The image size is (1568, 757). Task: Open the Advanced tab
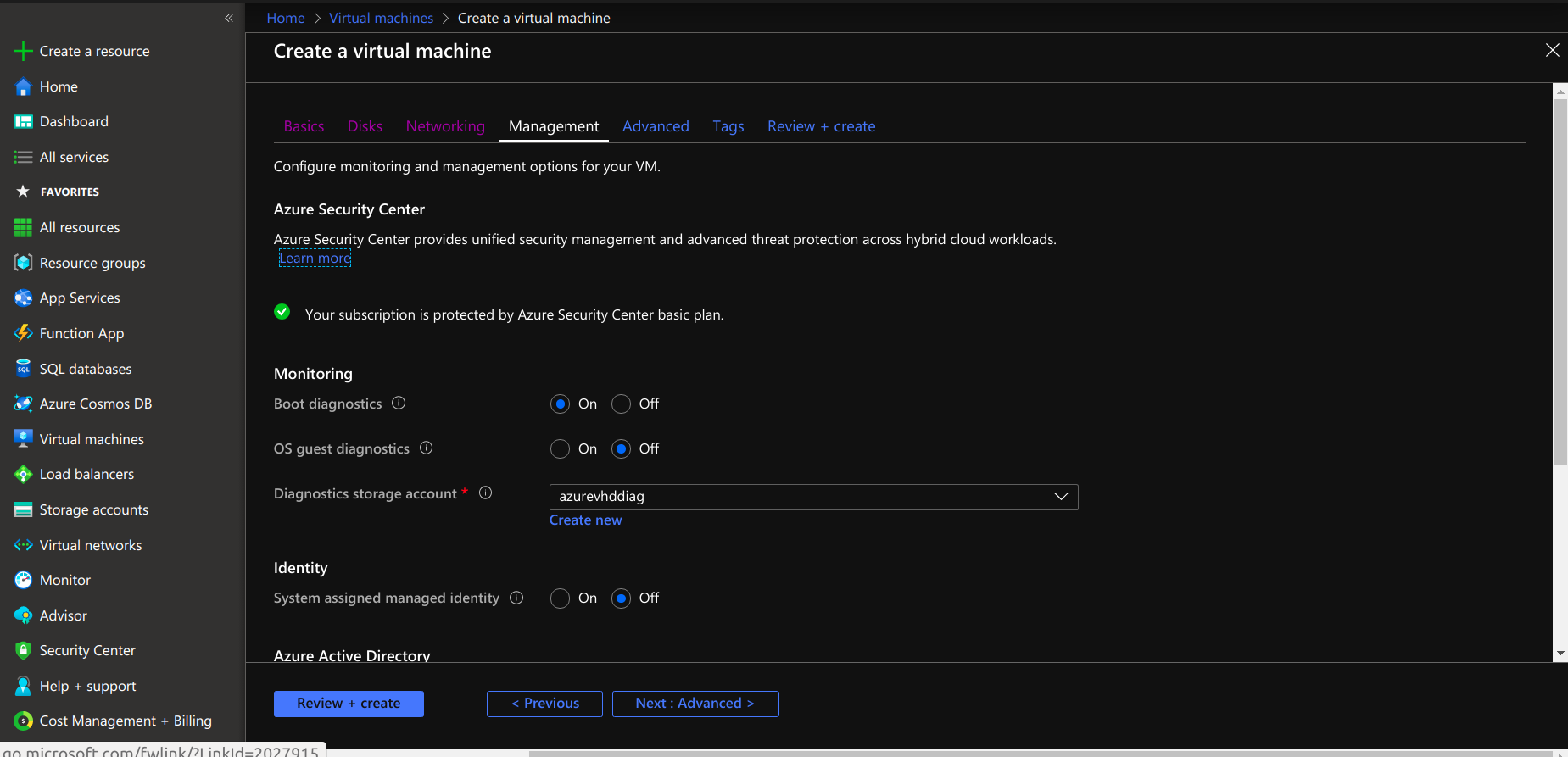click(656, 126)
